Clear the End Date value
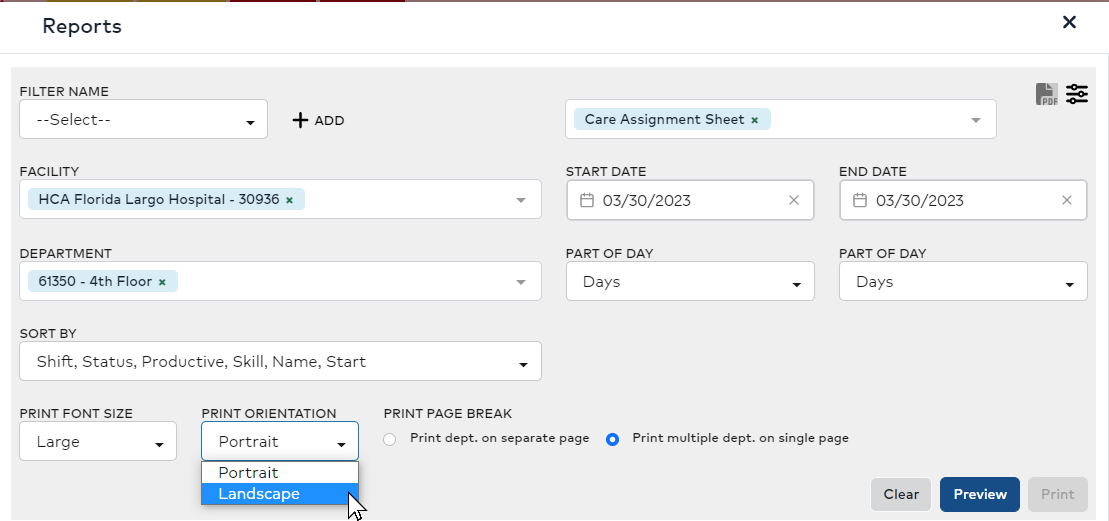The width and height of the screenshot is (1109, 521). click(x=1067, y=200)
